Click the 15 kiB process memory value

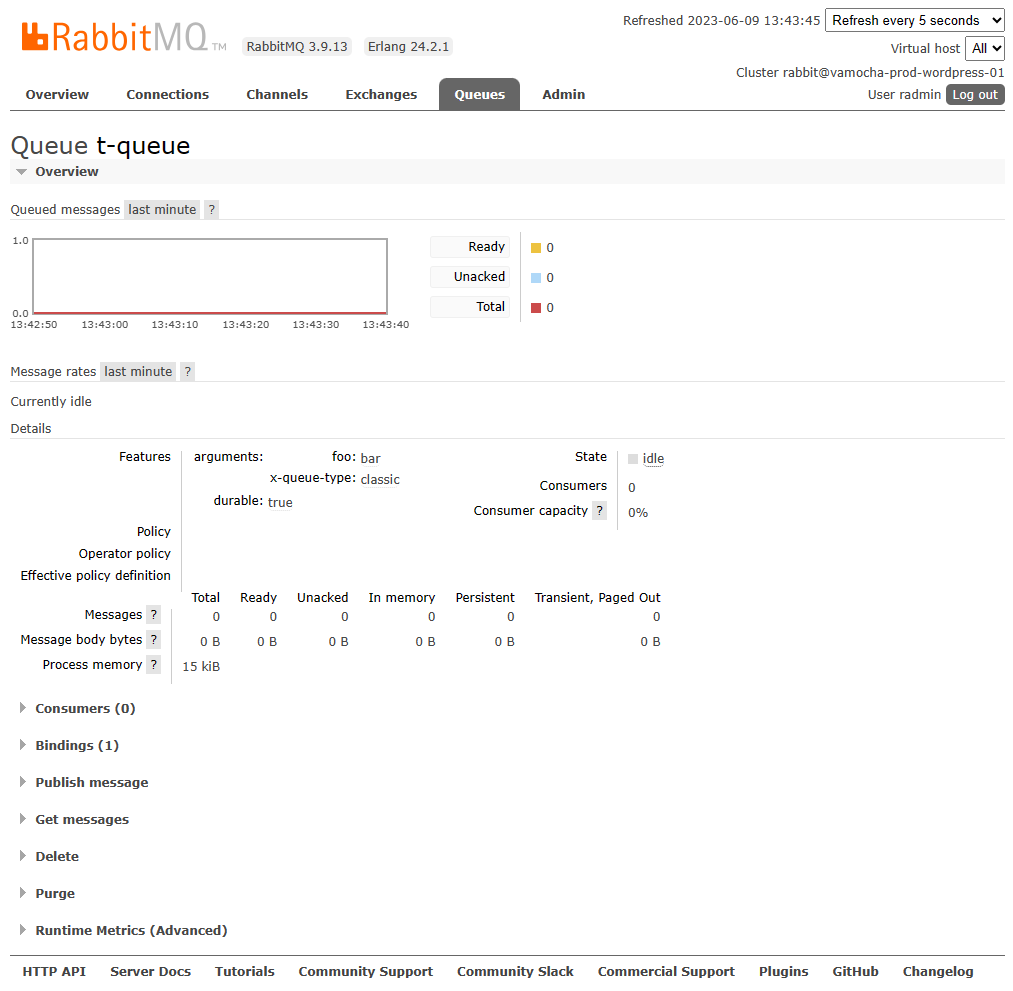(x=201, y=667)
